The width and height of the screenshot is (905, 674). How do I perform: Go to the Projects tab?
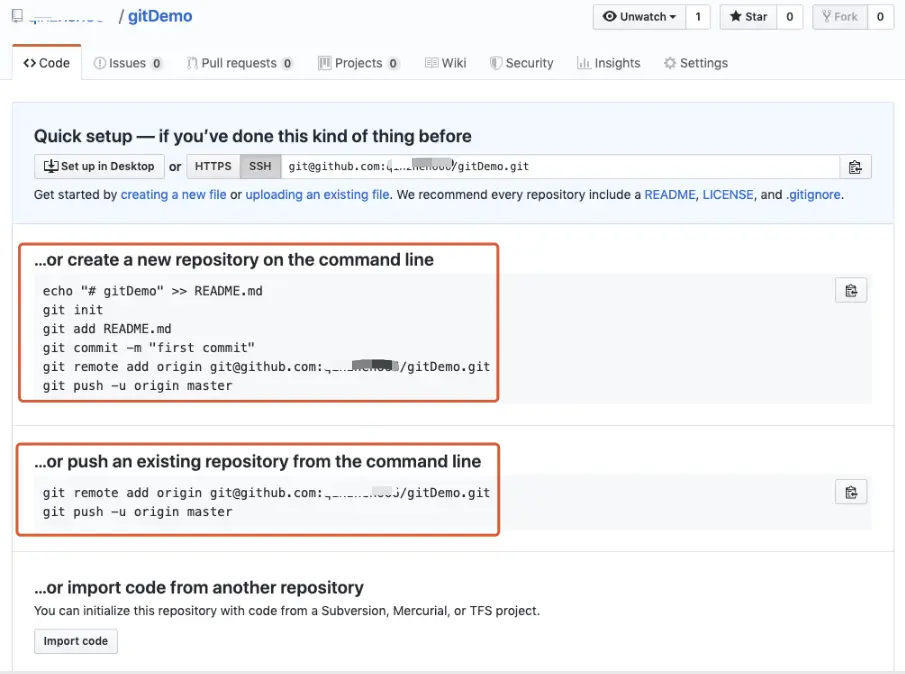[x=358, y=63]
